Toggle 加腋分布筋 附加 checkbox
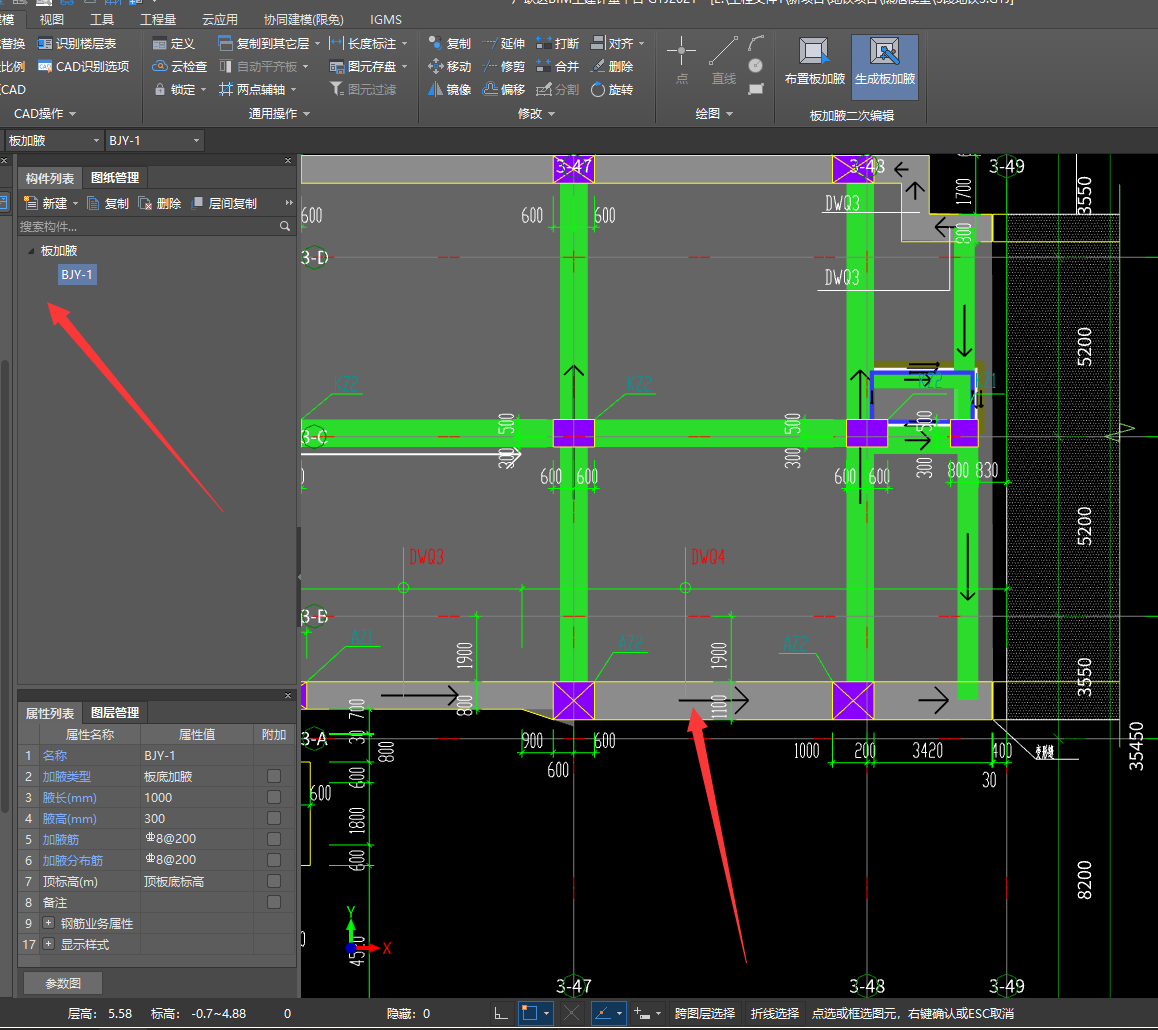 pos(274,860)
